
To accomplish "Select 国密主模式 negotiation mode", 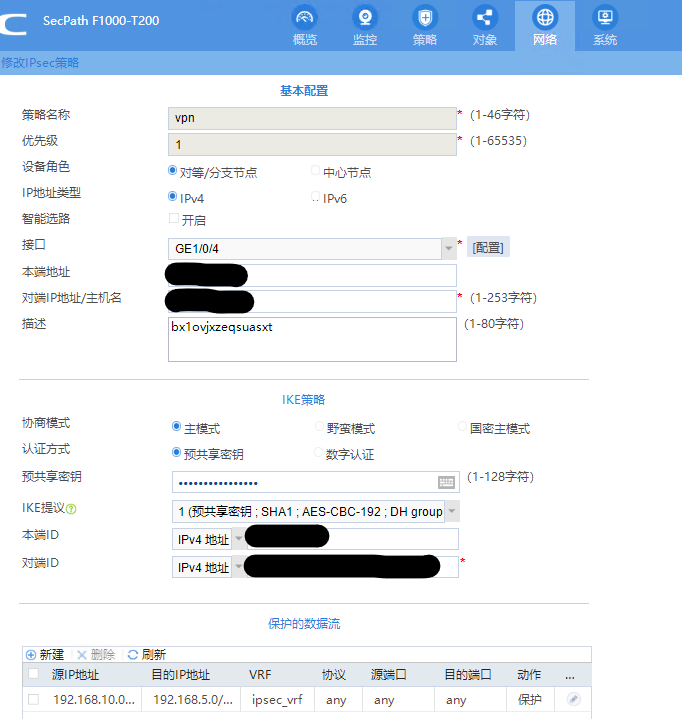I will pos(462,426).
